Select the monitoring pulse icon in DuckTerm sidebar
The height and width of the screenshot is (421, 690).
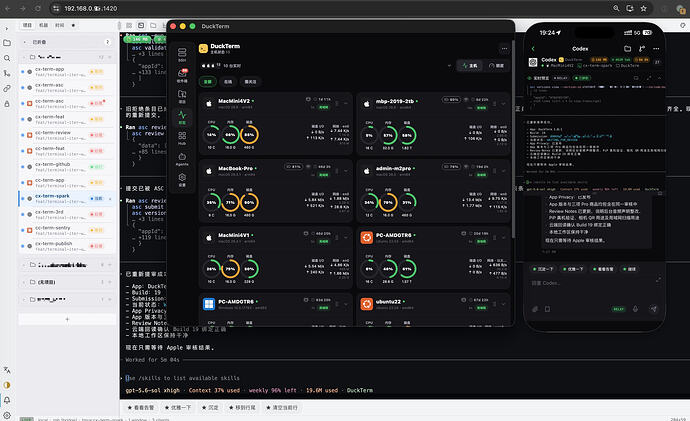(x=182, y=115)
